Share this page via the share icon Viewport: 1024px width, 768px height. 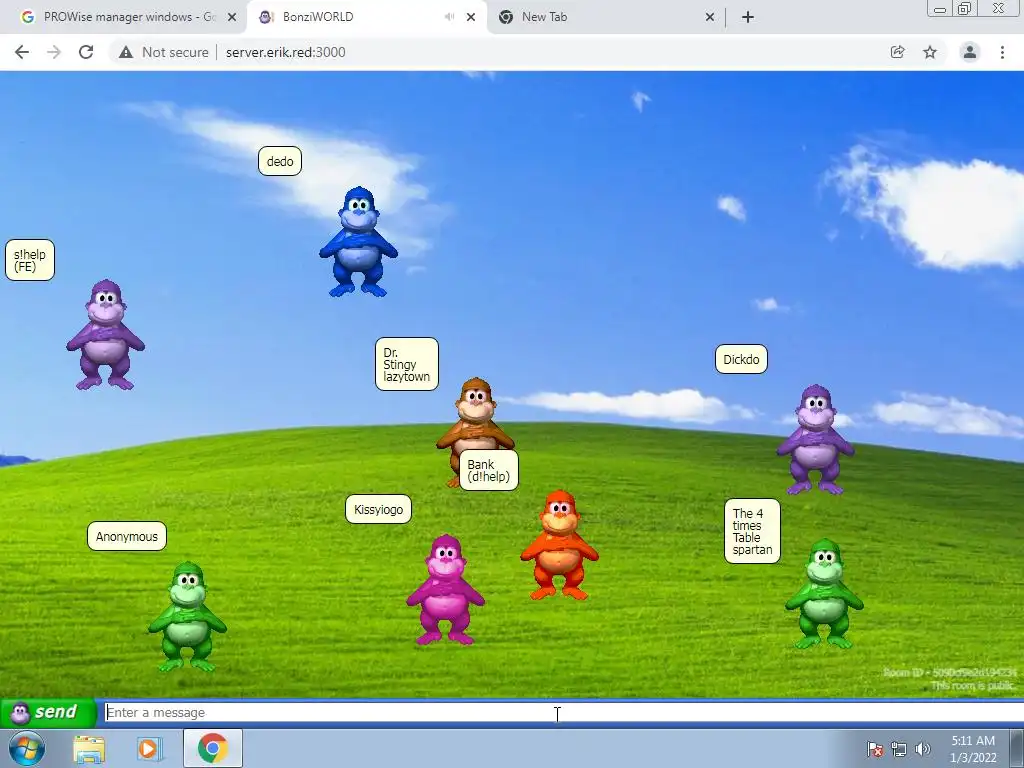[x=898, y=52]
